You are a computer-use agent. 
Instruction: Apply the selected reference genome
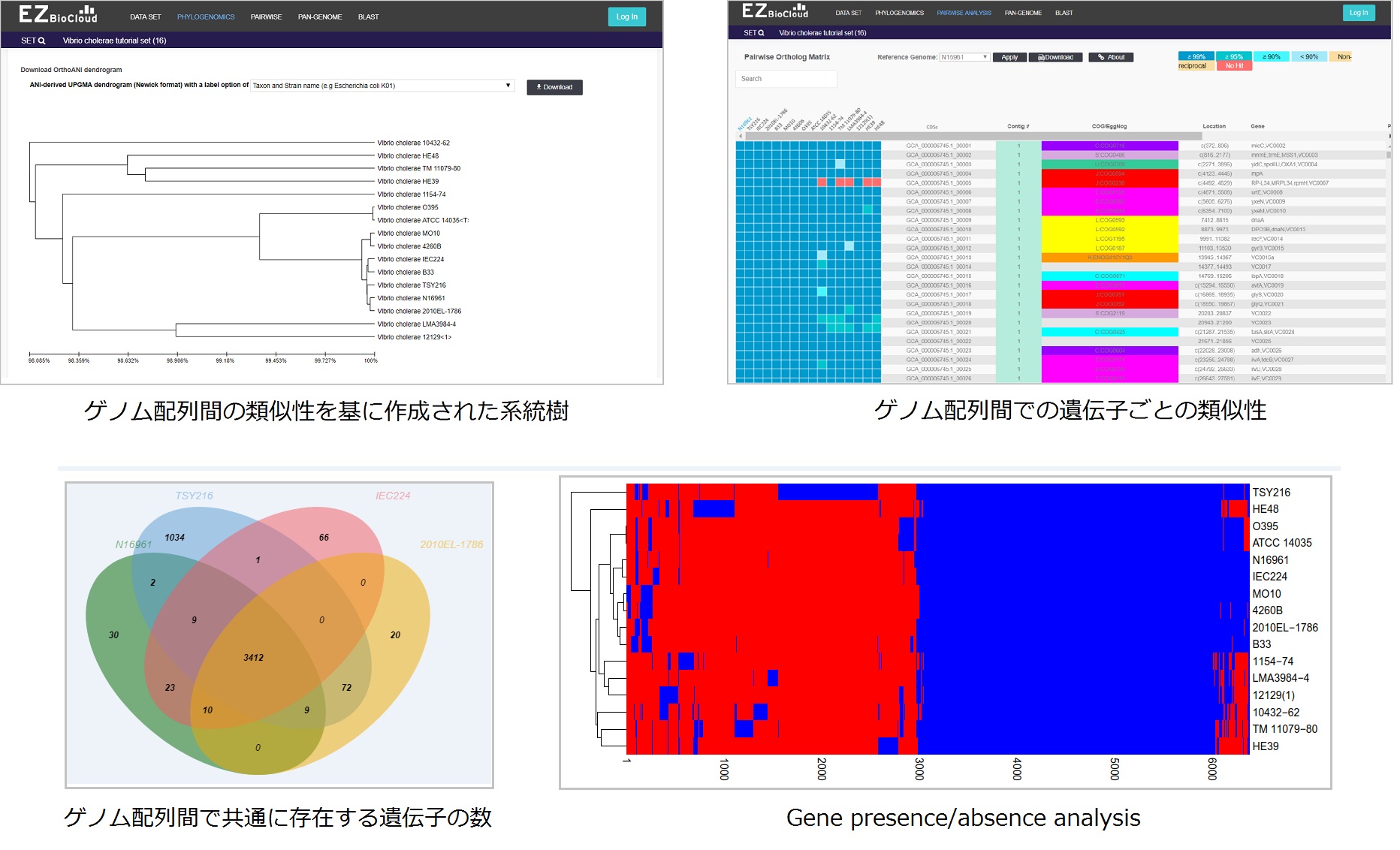coord(1009,57)
